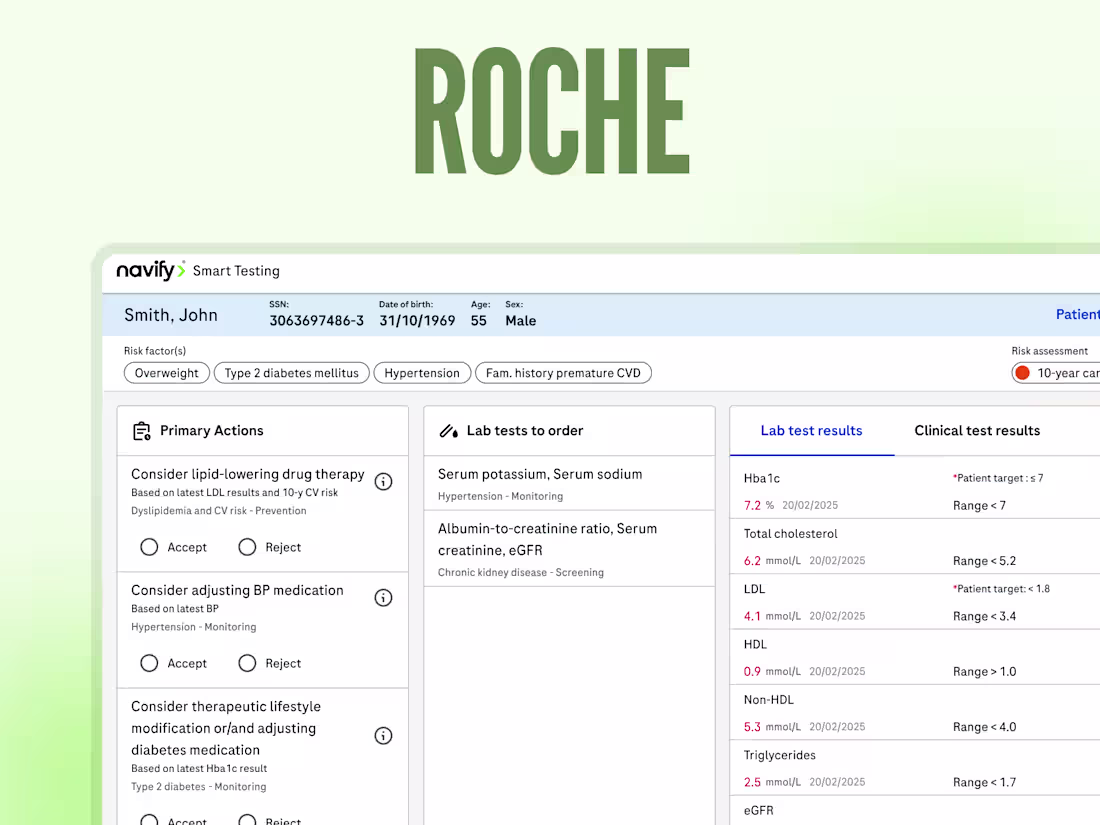Open info for adjusting BP medication

tap(383, 597)
